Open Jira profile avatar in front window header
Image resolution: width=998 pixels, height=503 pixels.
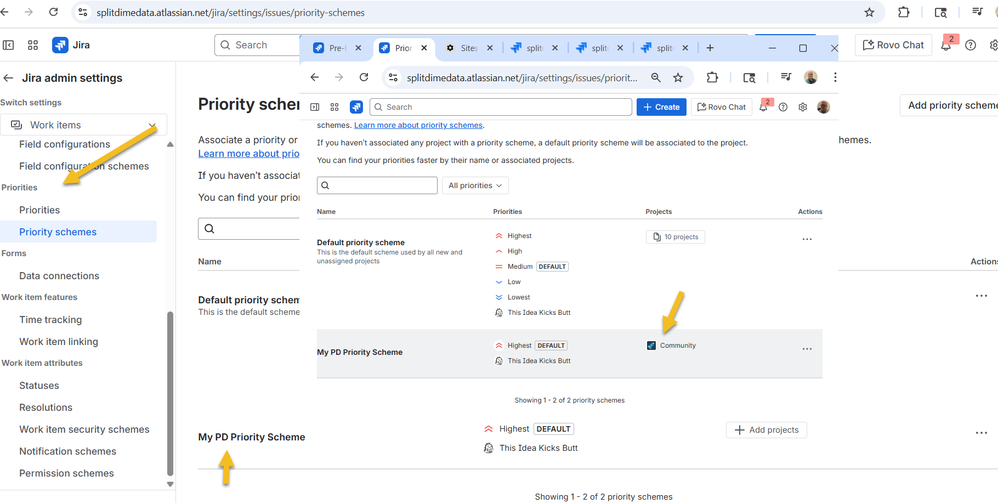[823, 107]
